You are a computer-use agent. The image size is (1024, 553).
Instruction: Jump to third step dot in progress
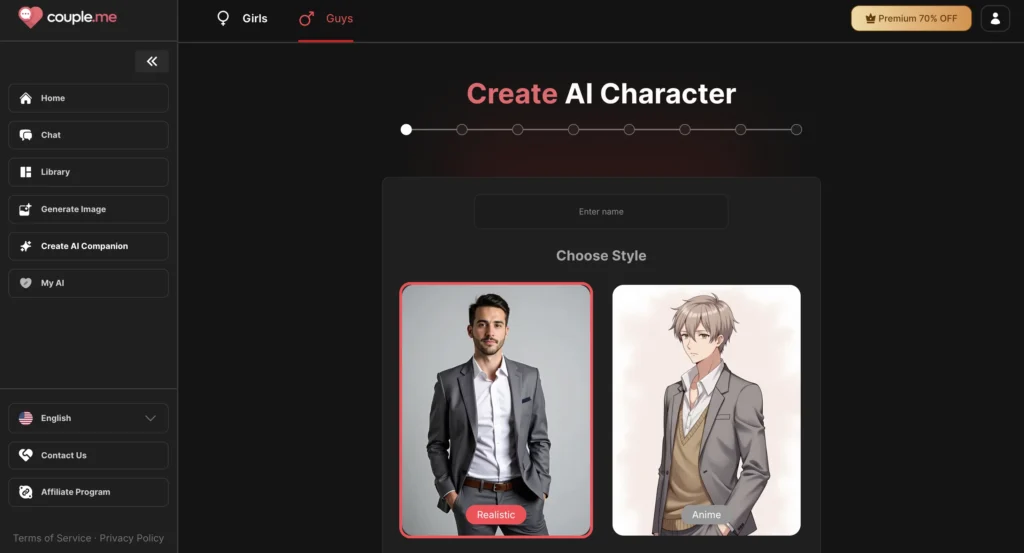(x=517, y=129)
